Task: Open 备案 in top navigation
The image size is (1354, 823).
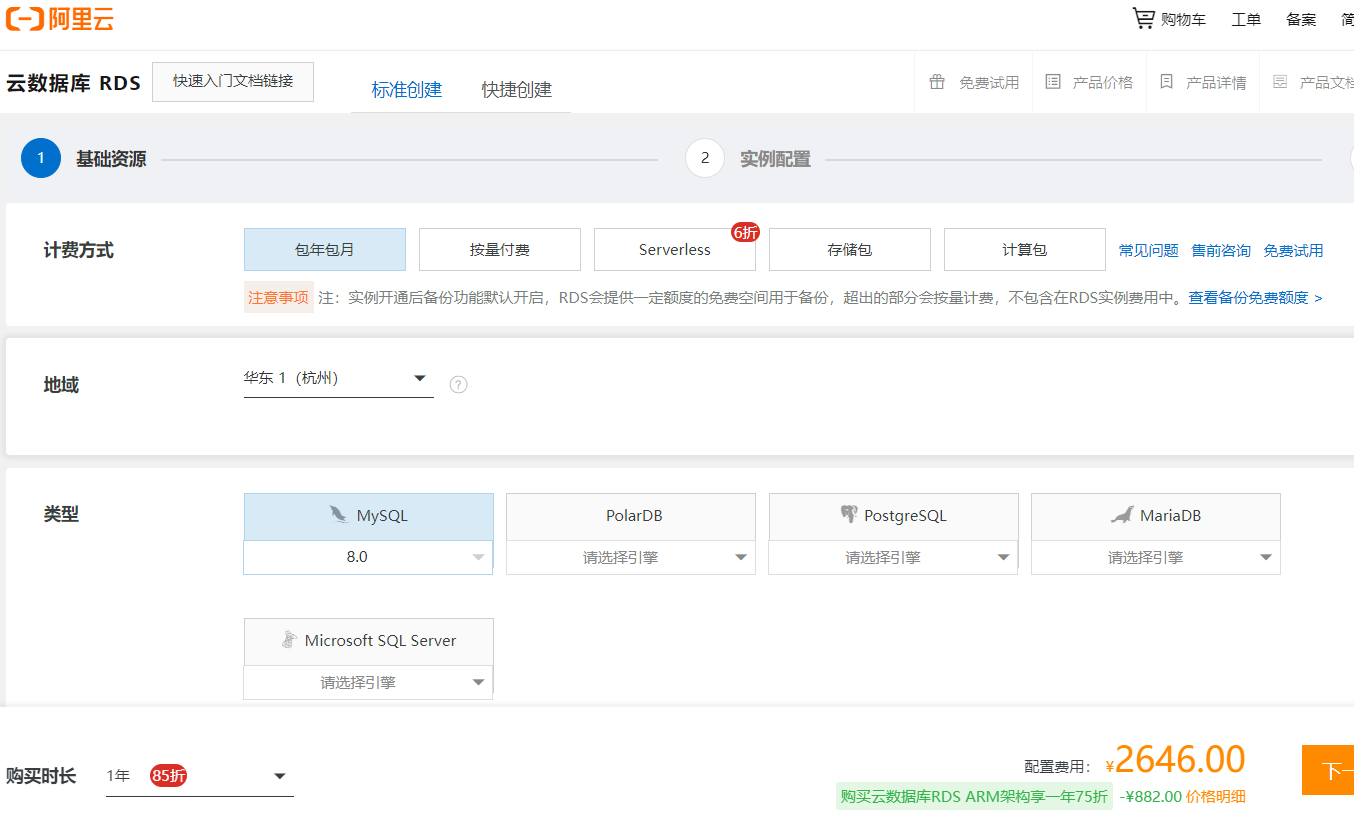Action: [1301, 19]
